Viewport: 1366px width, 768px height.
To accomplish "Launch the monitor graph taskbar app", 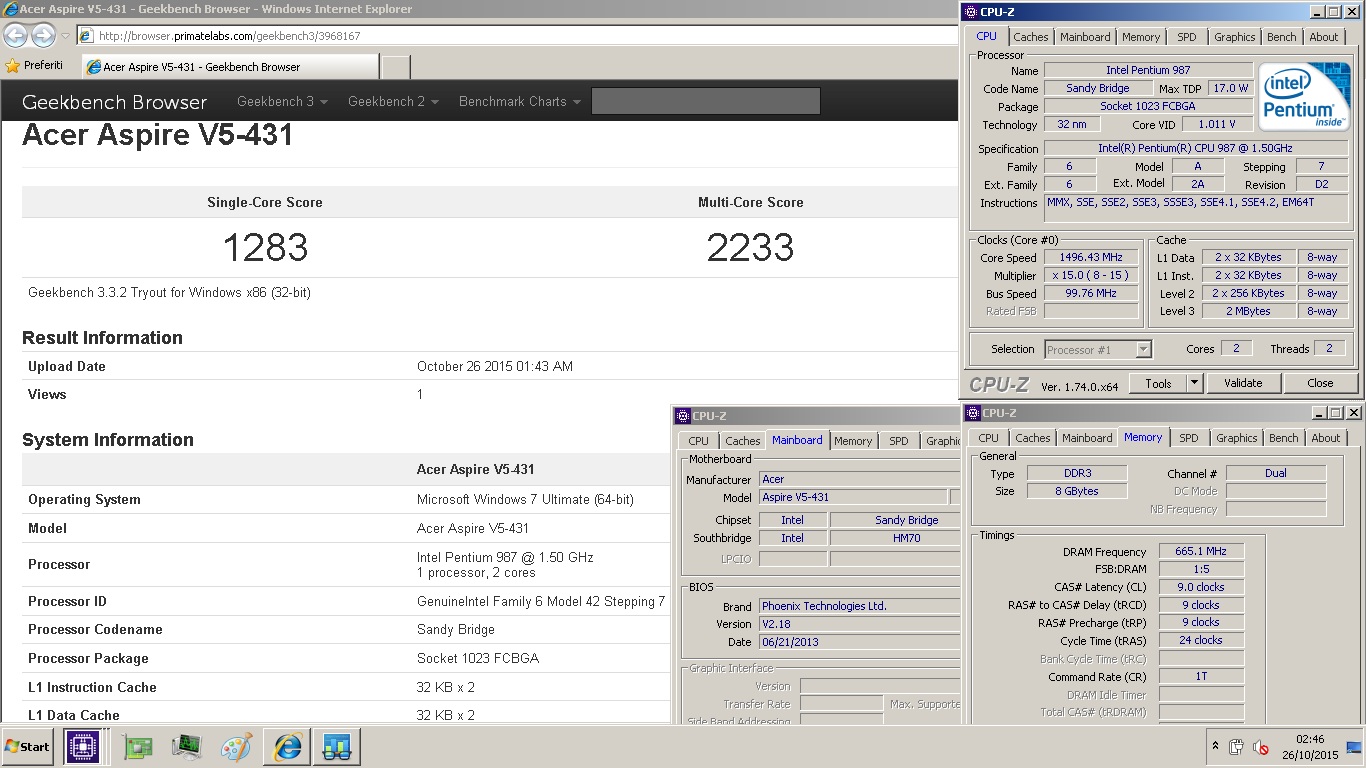I will click(187, 747).
